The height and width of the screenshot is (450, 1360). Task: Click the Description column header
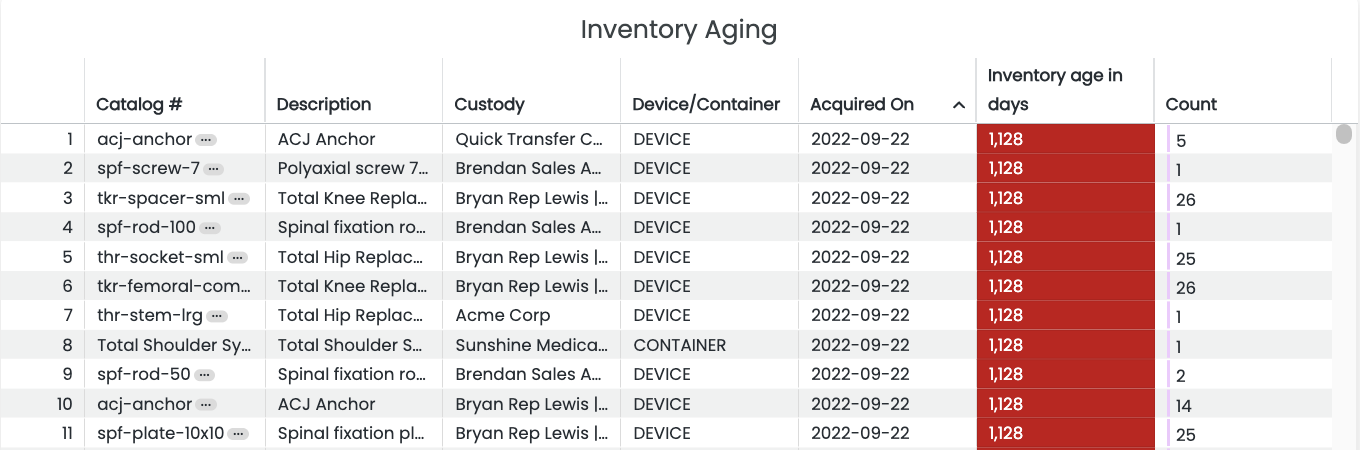323,104
